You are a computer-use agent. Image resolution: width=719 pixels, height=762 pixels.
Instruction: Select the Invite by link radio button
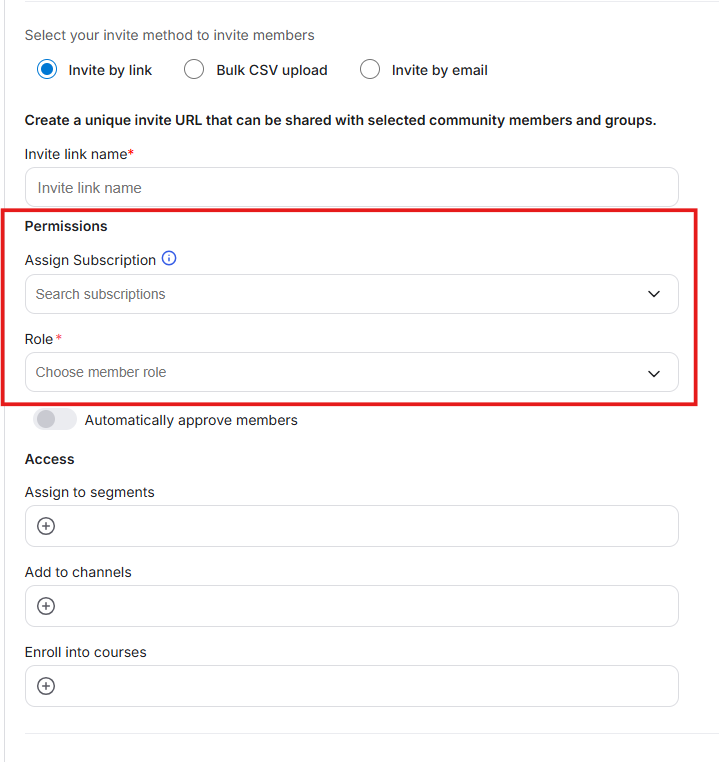click(47, 70)
